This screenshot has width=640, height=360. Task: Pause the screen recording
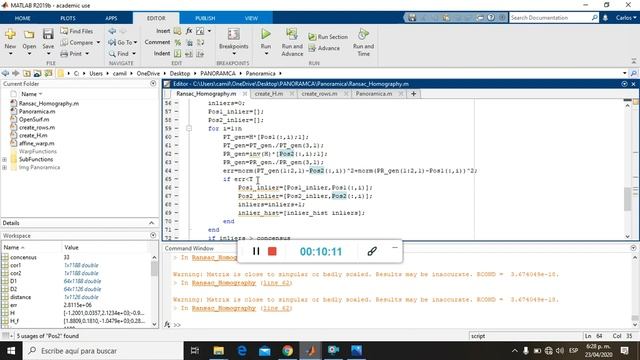tap(256, 251)
